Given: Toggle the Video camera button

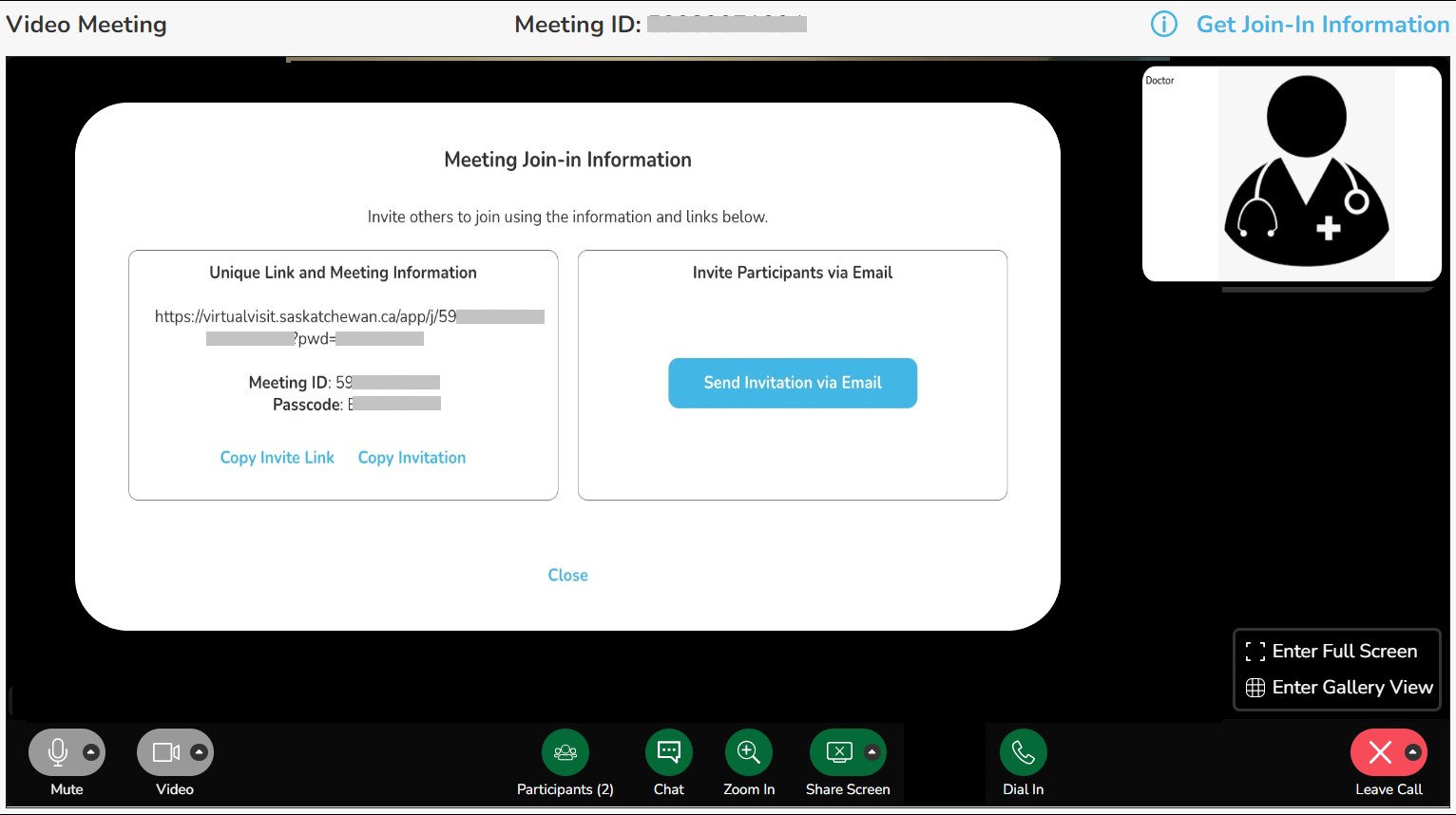Looking at the screenshot, I should pyautogui.click(x=165, y=752).
